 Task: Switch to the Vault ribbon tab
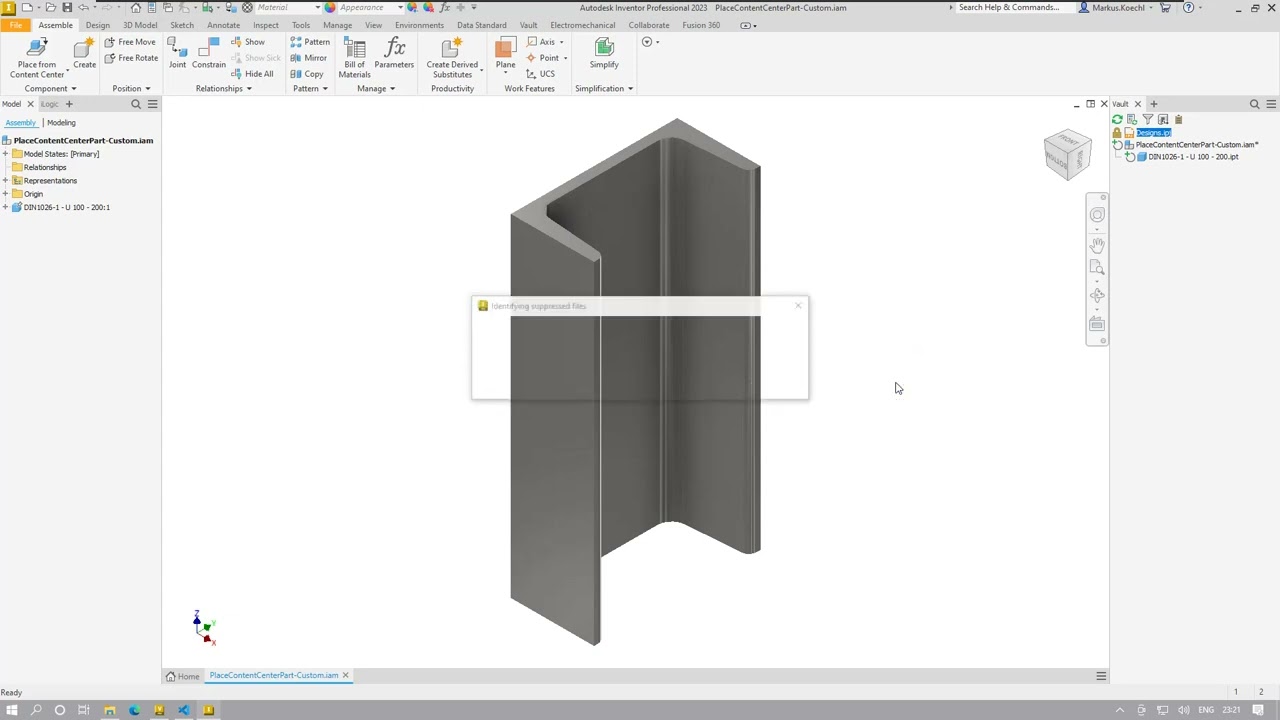[528, 25]
